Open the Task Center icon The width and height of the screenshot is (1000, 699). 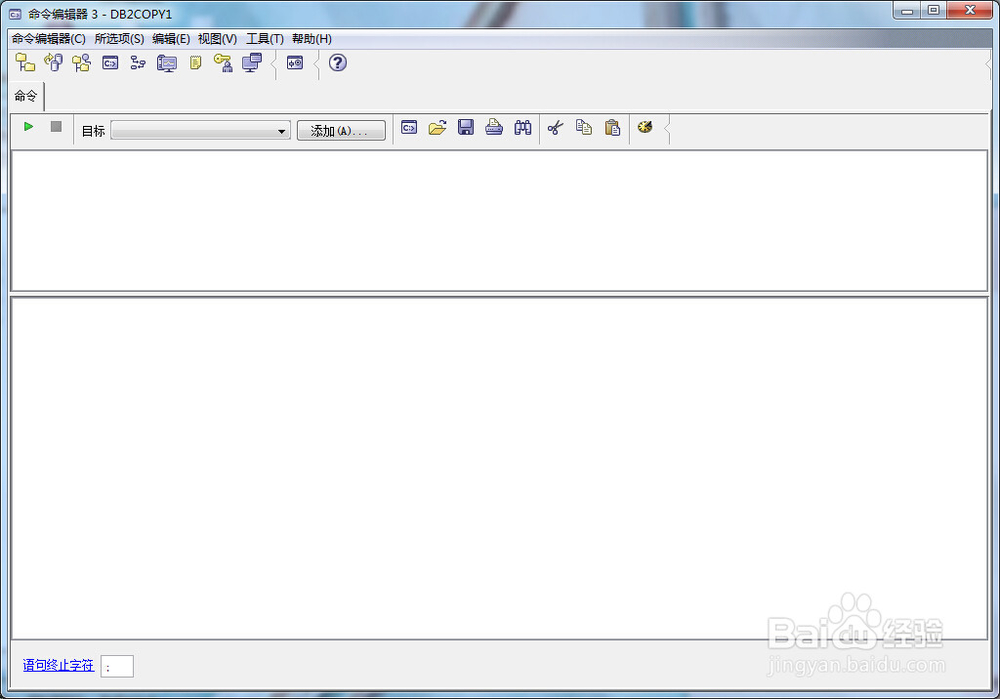tap(138, 63)
